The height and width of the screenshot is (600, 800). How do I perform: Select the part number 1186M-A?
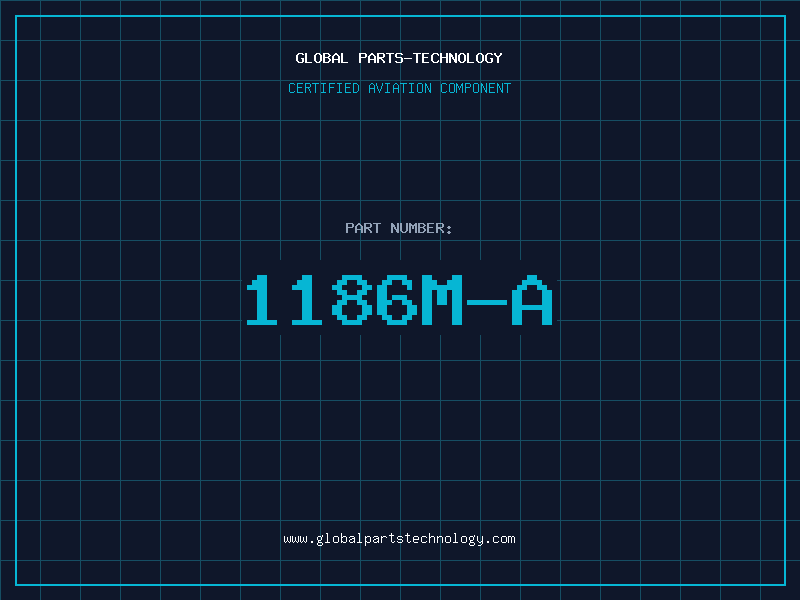(399, 300)
